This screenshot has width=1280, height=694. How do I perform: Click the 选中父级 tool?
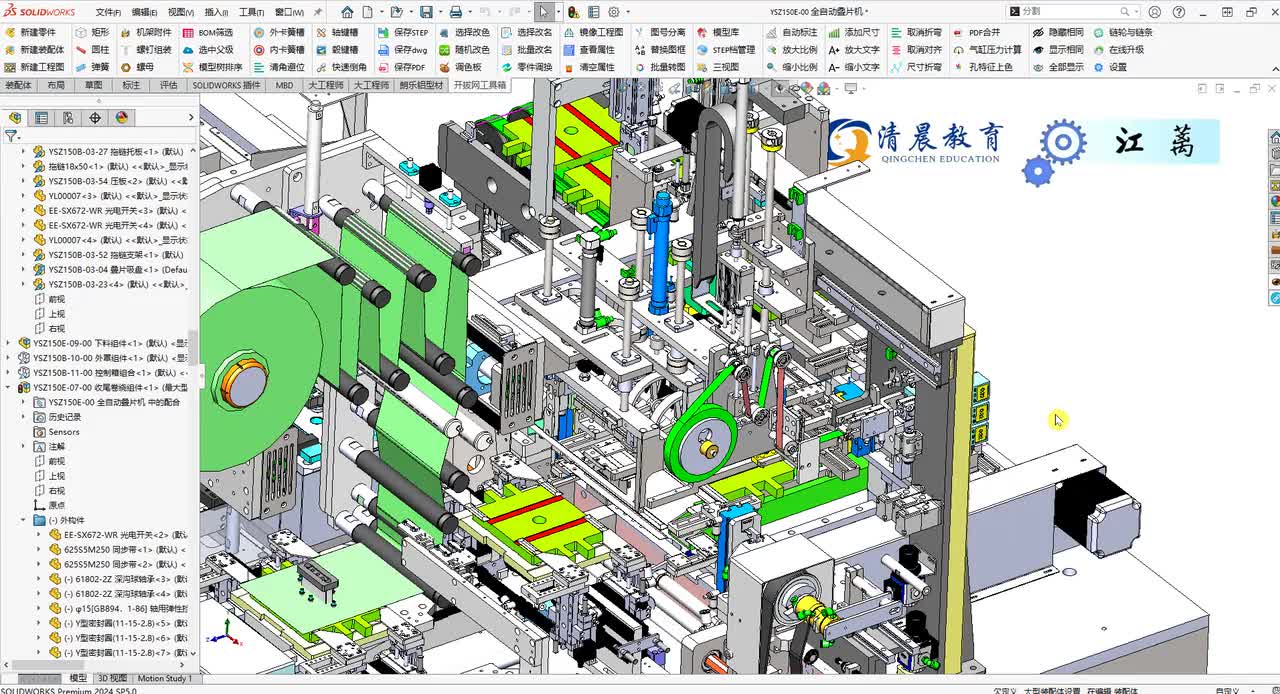207,49
